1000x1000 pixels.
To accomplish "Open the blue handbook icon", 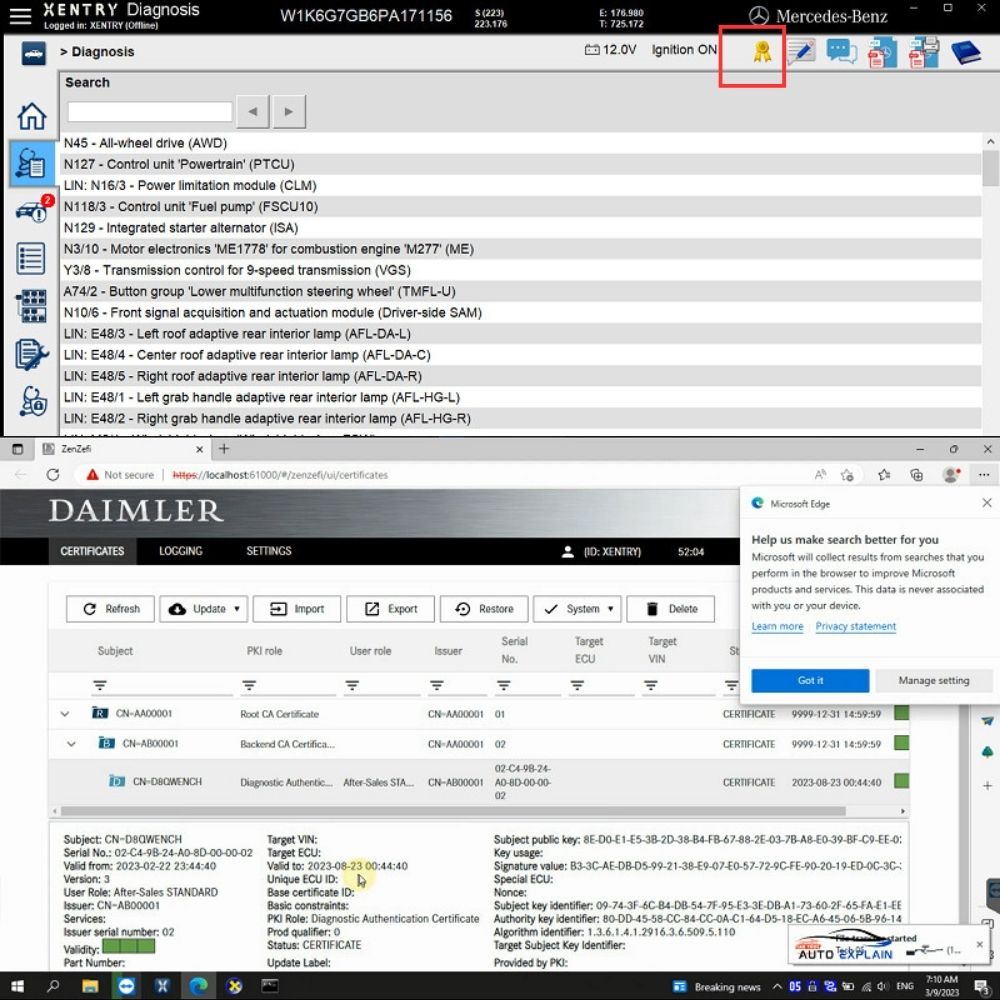I will (x=964, y=50).
